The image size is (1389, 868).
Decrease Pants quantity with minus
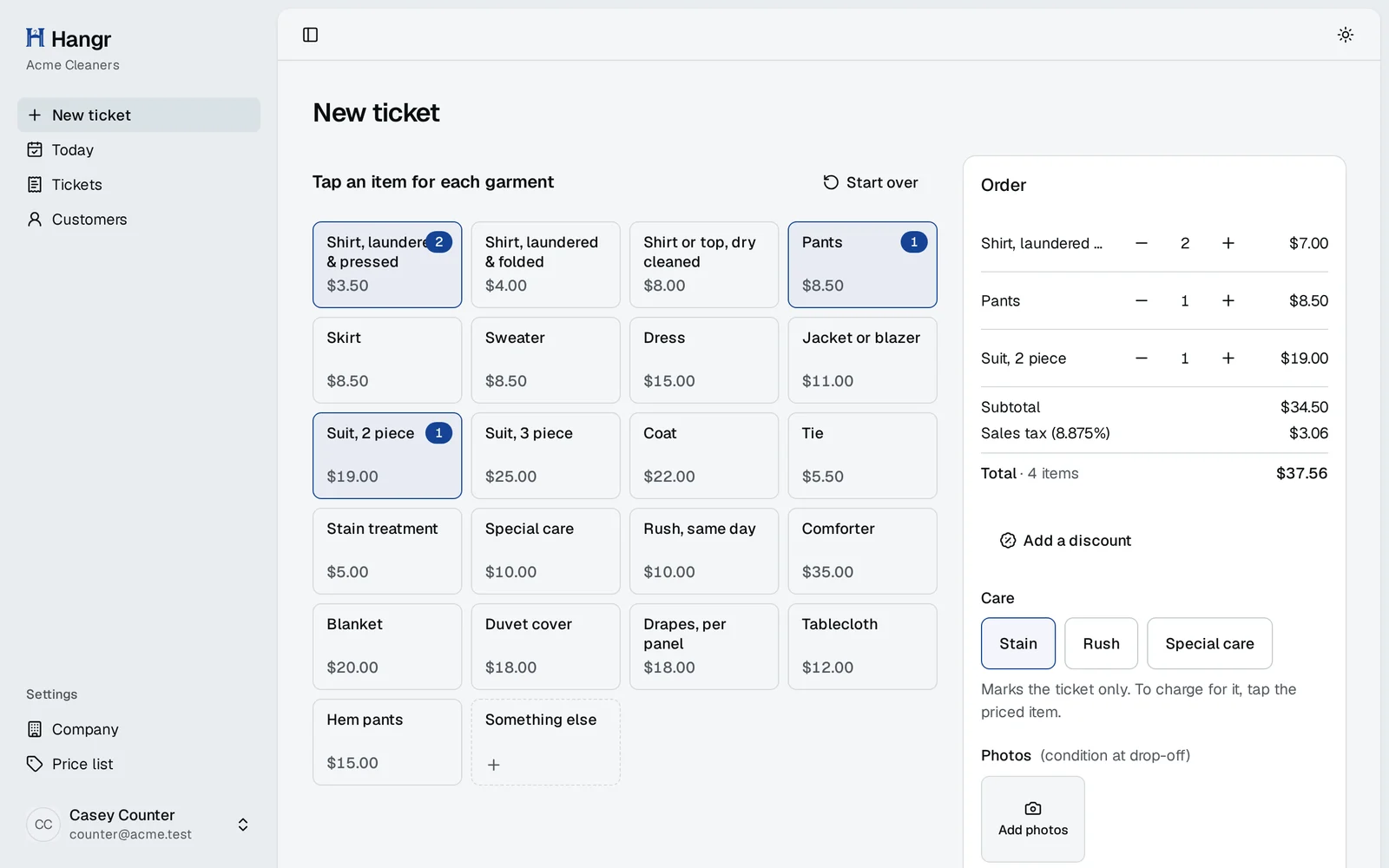click(x=1142, y=300)
